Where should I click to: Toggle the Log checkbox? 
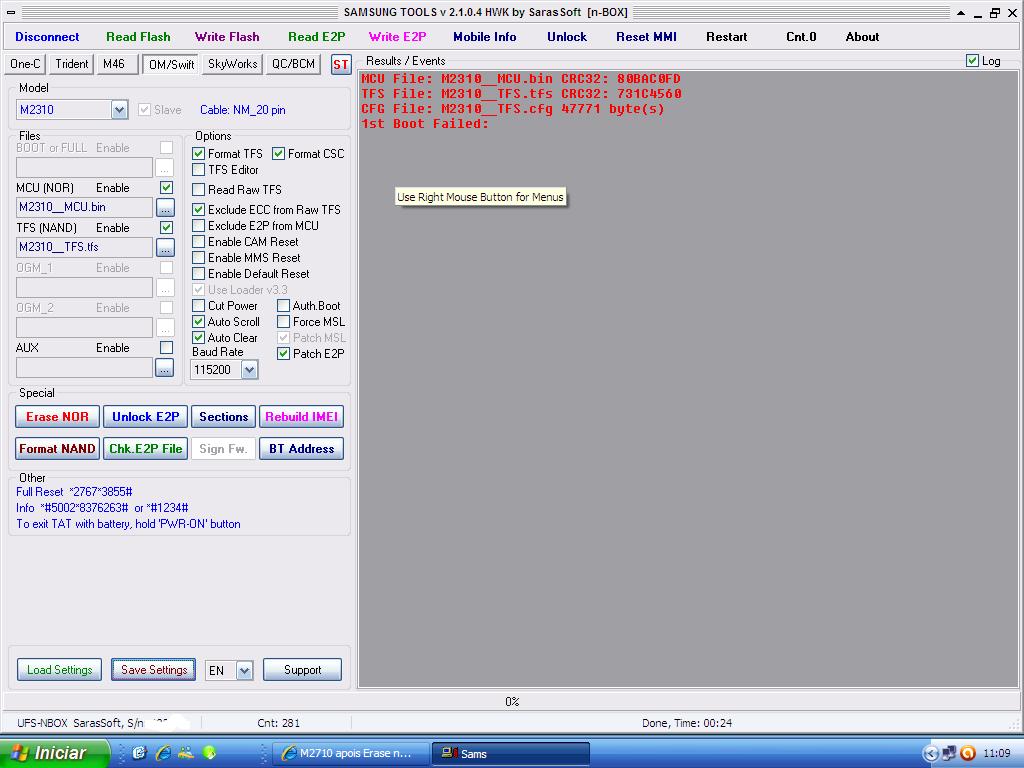coord(972,61)
